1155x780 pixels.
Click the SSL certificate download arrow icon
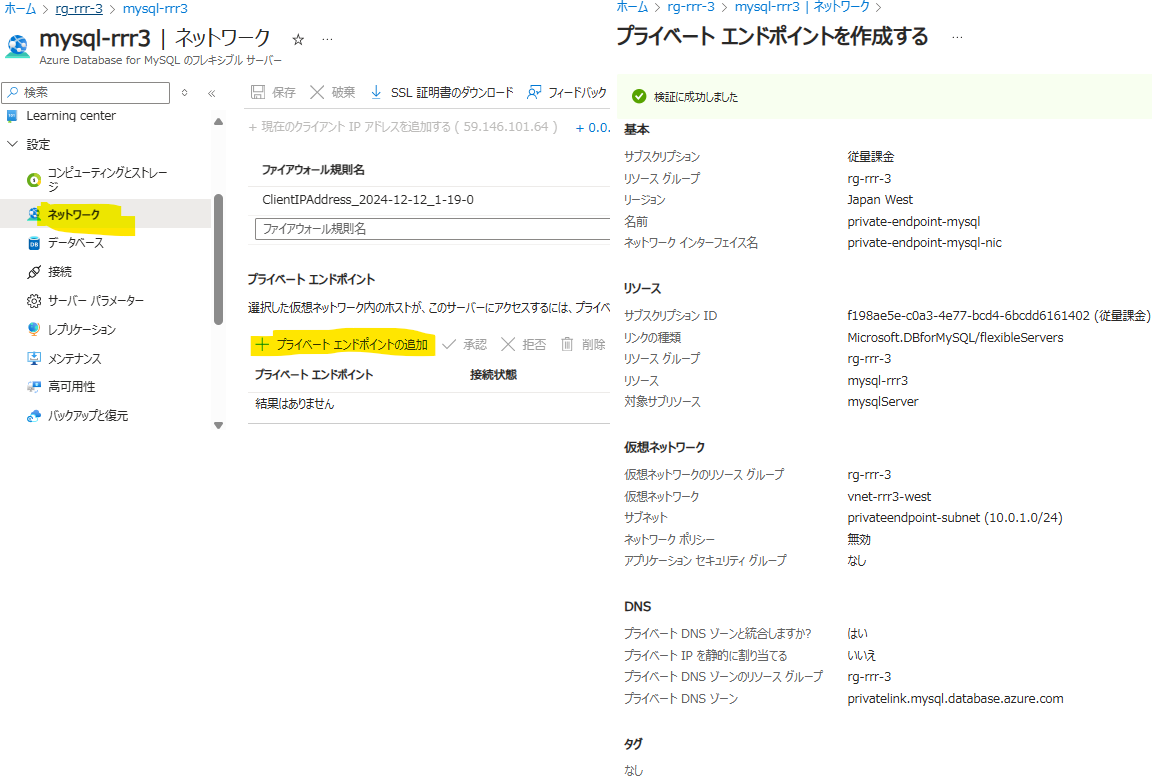(376, 92)
